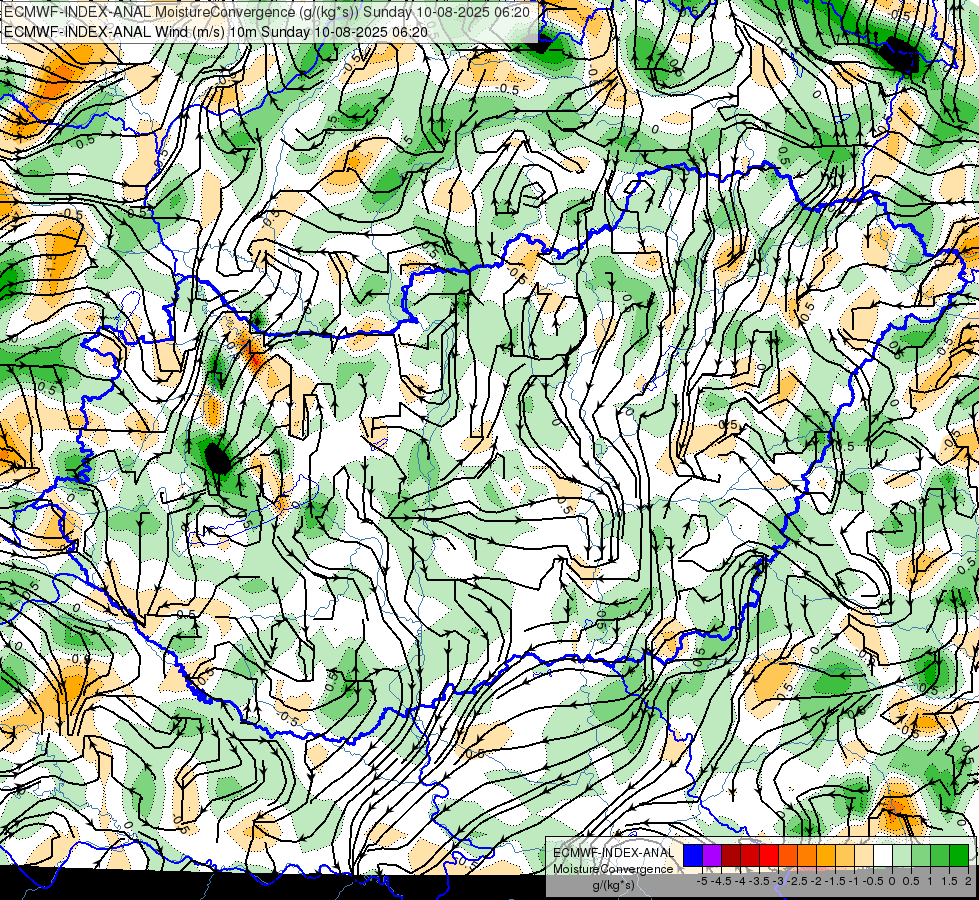Click the MoistureConvergence title line at top
979x900 pixels.
[x=267, y=12]
